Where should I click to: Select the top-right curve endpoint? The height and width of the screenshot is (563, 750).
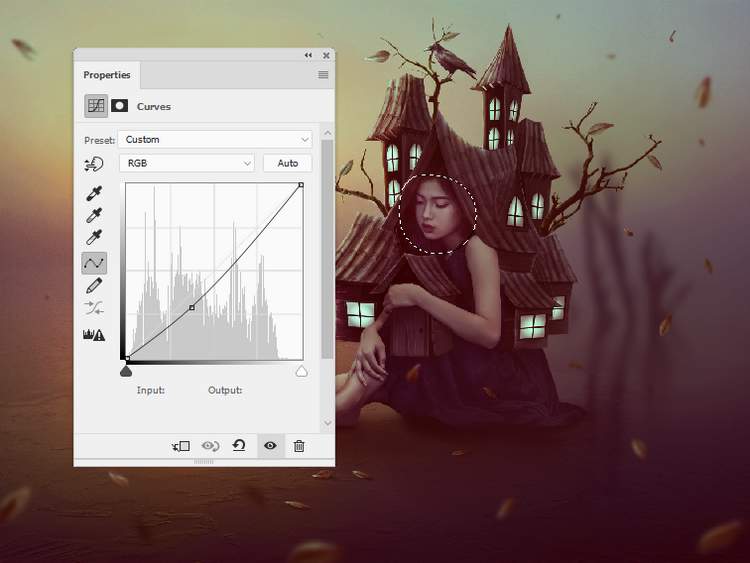[301, 185]
